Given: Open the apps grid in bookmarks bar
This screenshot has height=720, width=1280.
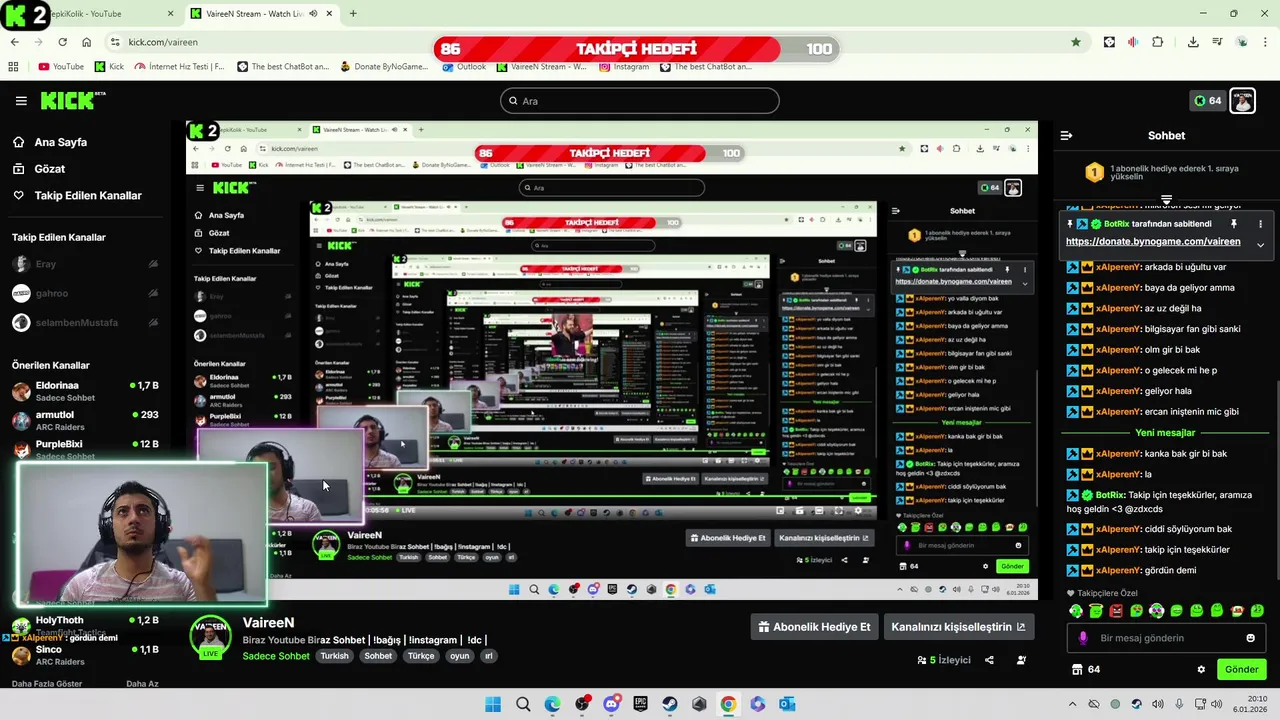Looking at the screenshot, I should (13, 67).
